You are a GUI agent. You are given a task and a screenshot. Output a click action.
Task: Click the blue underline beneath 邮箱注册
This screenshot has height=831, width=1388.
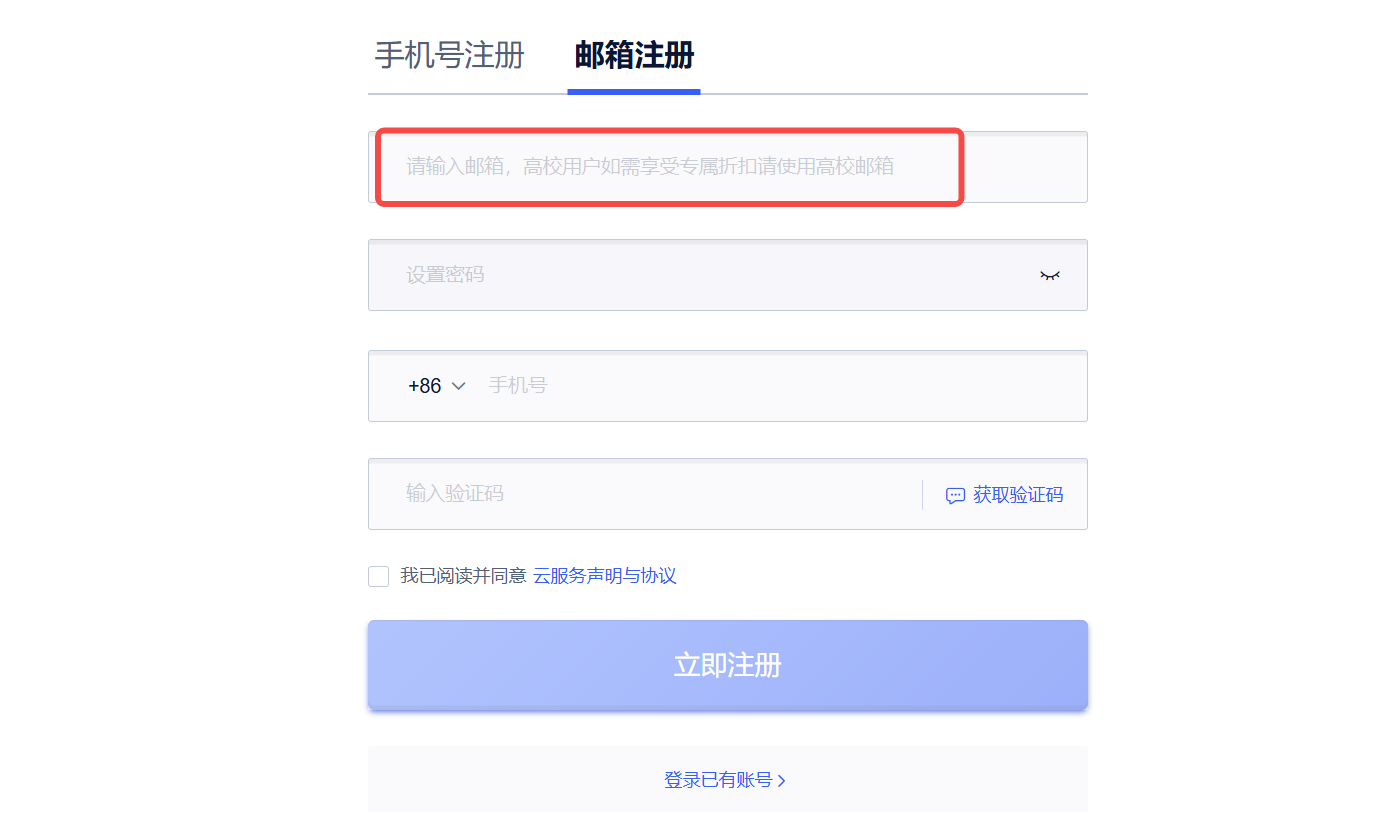click(x=634, y=91)
